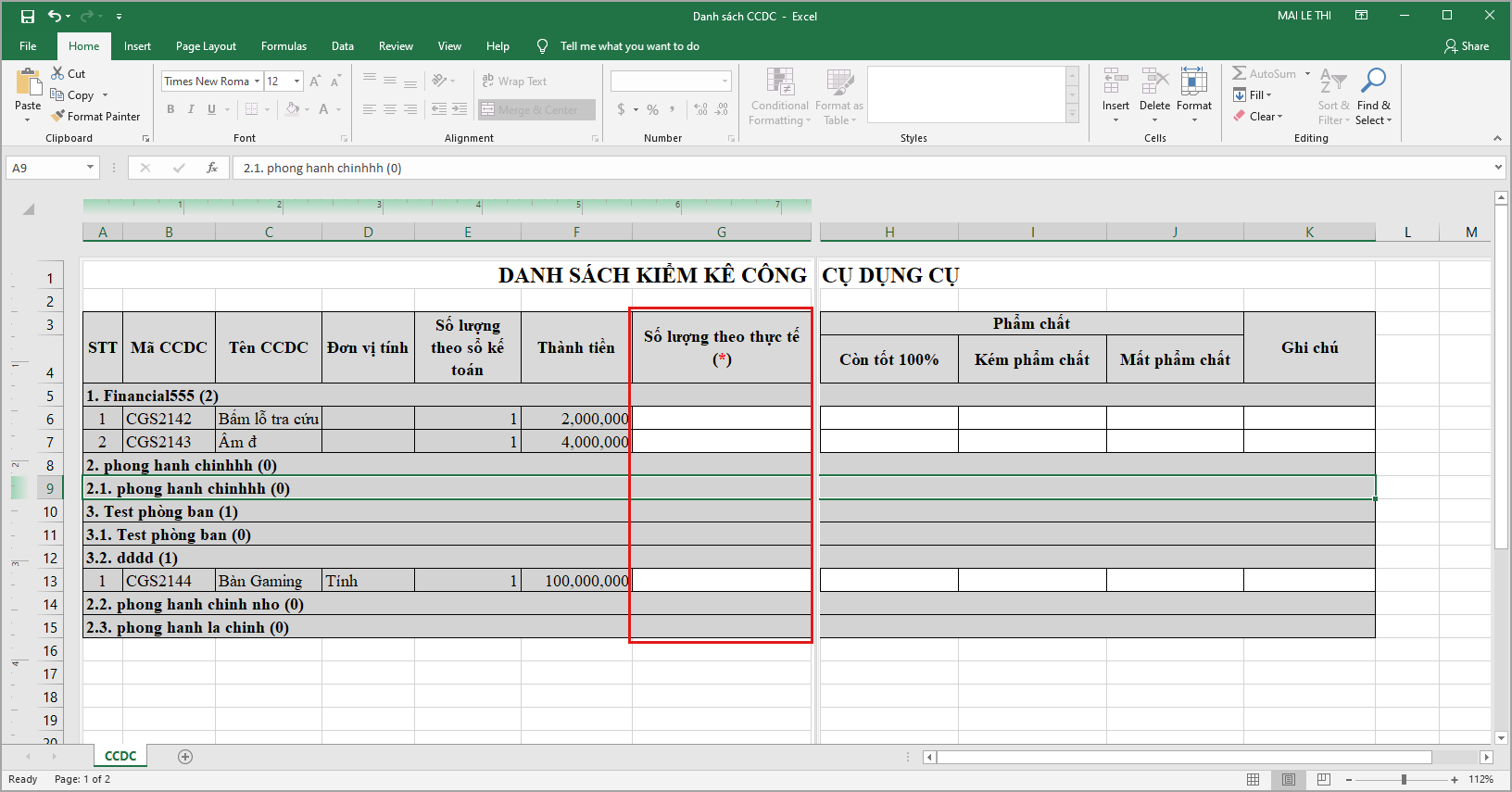
Task: Click the AutoSum button
Action: [x=1265, y=73]
